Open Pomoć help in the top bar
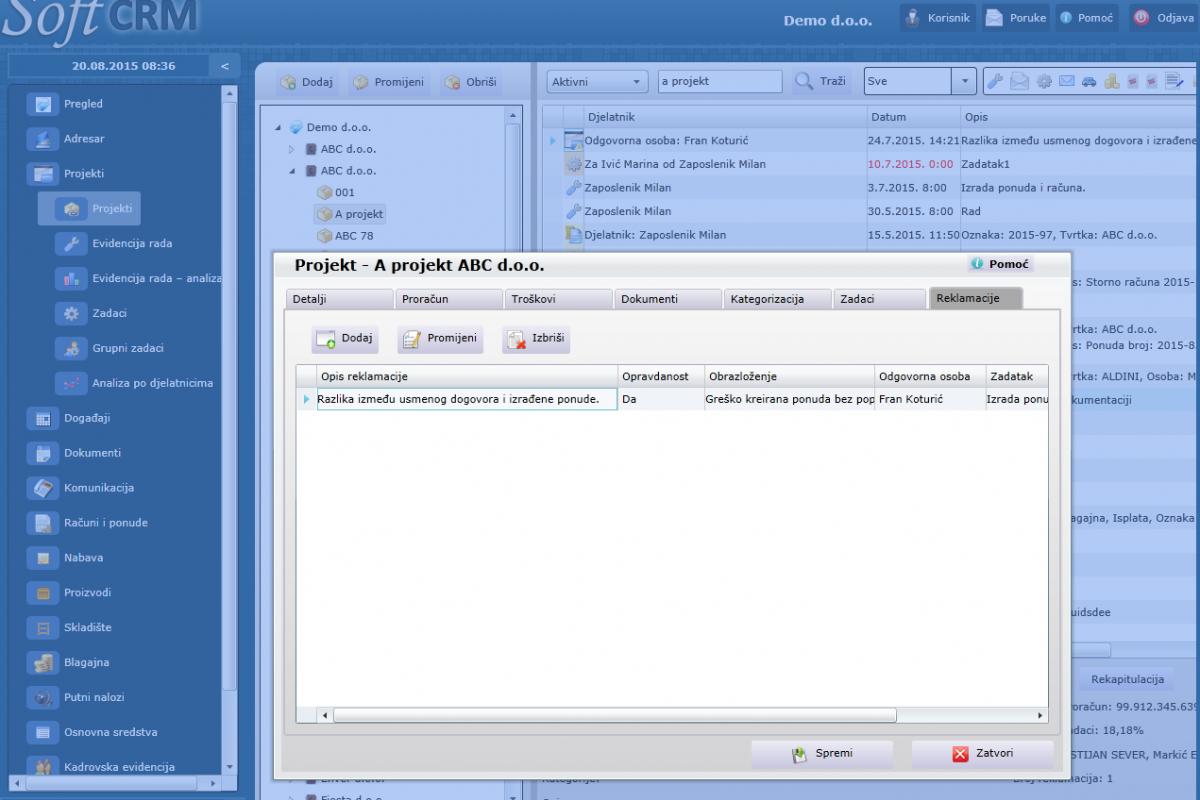Image resolution: width=1200 pixels, height=800 pixels. [x=1087, y=18]
